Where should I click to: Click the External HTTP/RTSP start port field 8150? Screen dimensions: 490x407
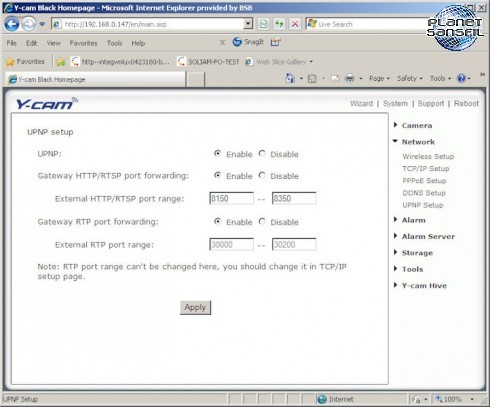[x=231, y=198]
